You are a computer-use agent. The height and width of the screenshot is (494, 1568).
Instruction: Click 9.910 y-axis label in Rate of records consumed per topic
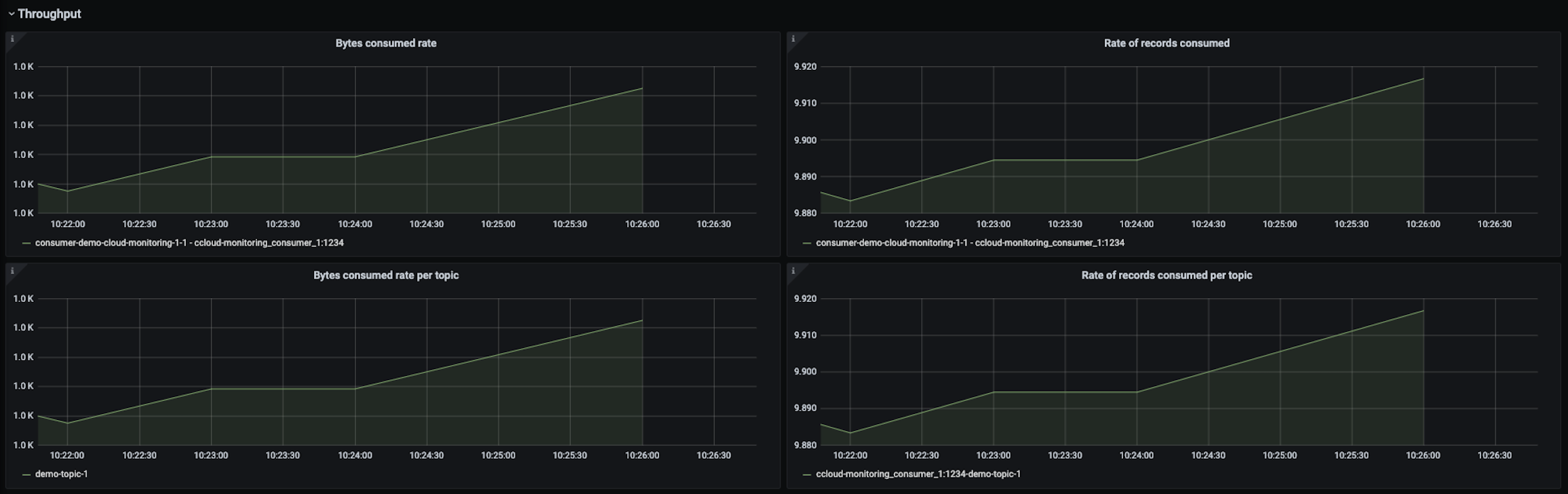pyautogui.click(x=805, y=335)
